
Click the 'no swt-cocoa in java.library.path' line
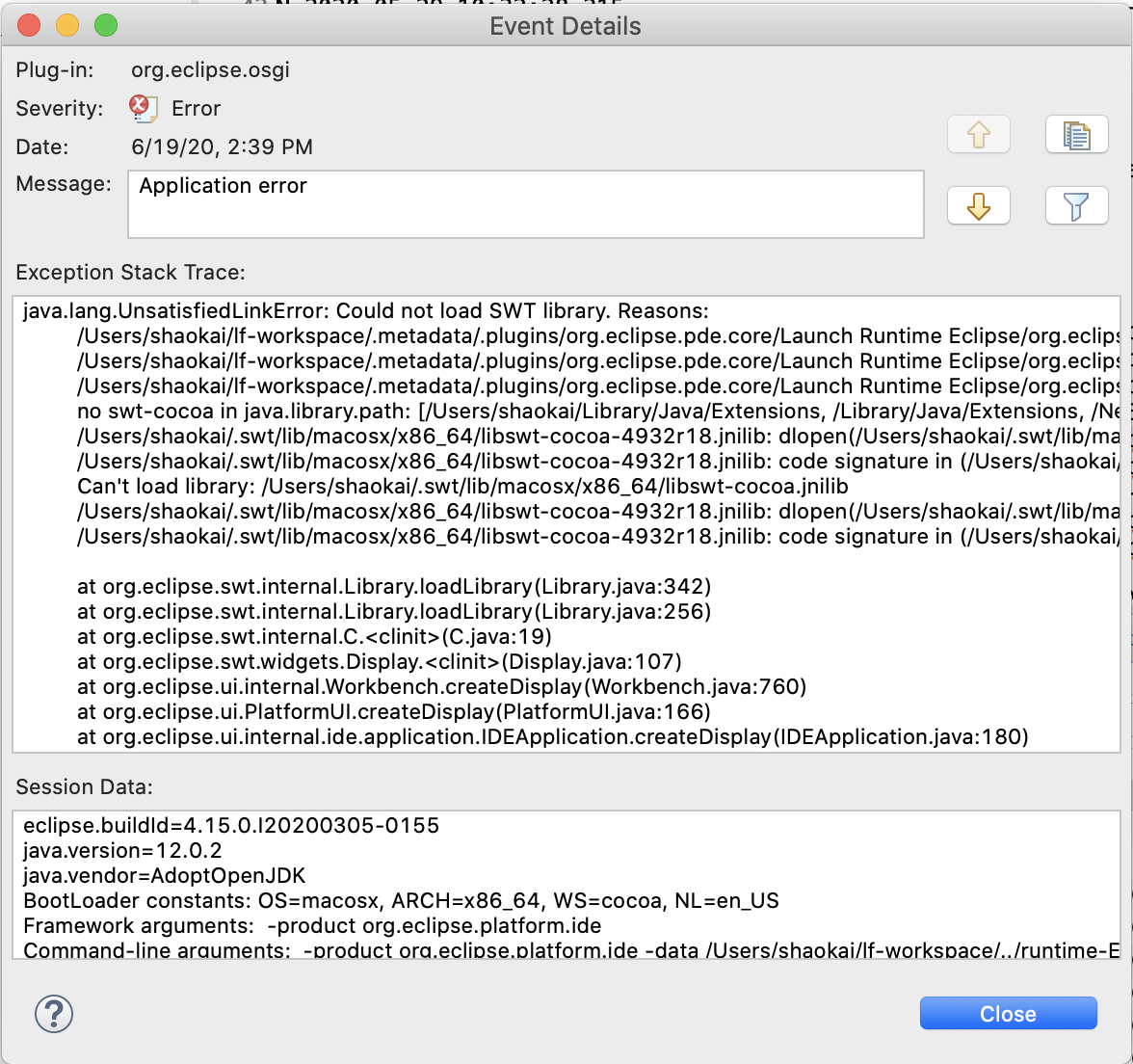click(598, 412)
